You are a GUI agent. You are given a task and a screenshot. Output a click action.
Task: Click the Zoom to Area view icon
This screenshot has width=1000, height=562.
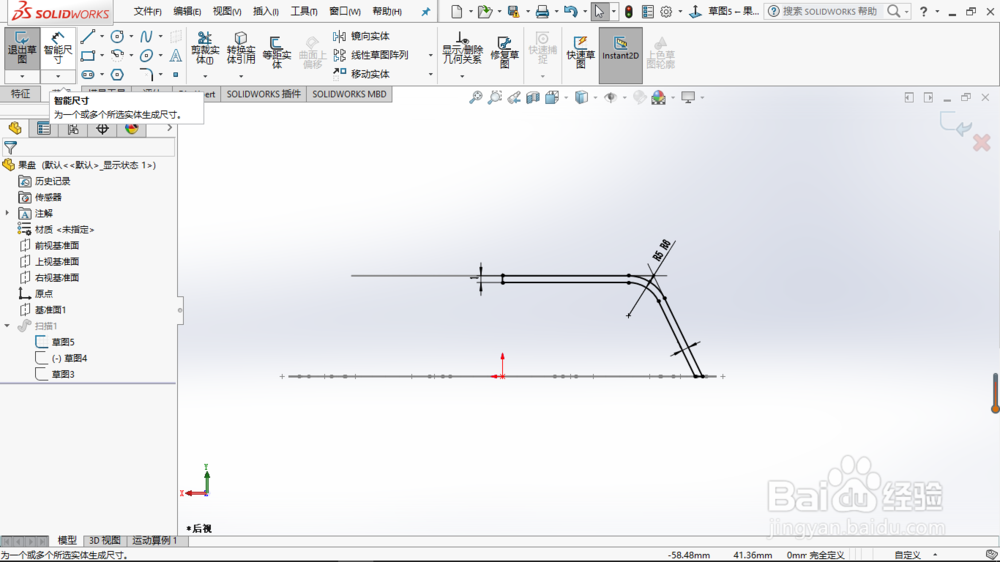(495, 98)
